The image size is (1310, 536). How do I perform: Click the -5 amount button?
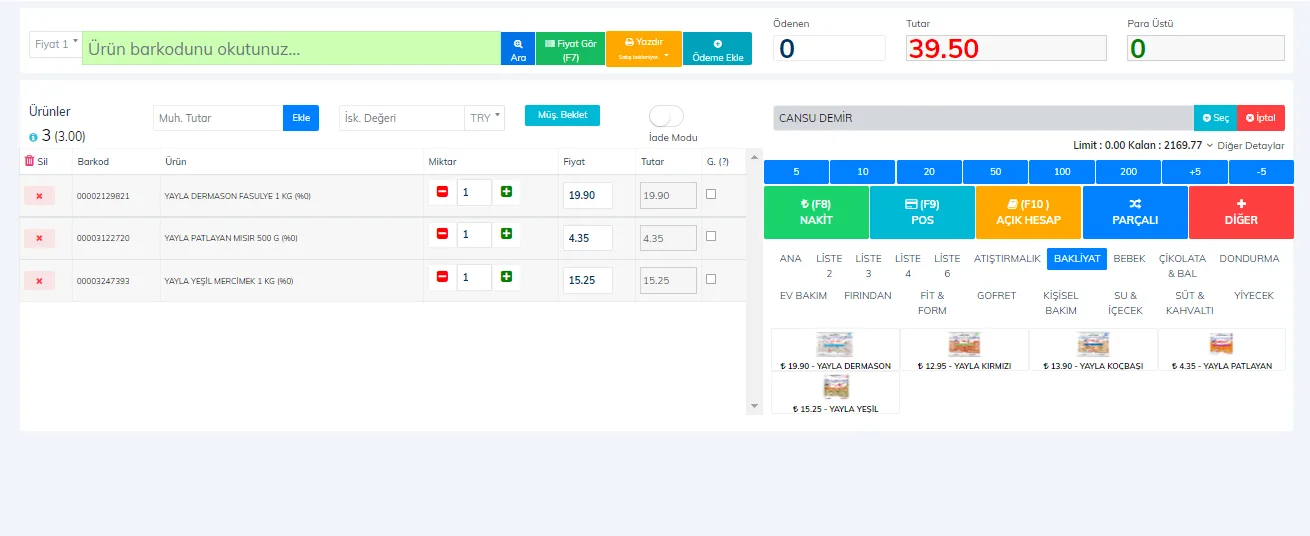1261,172
